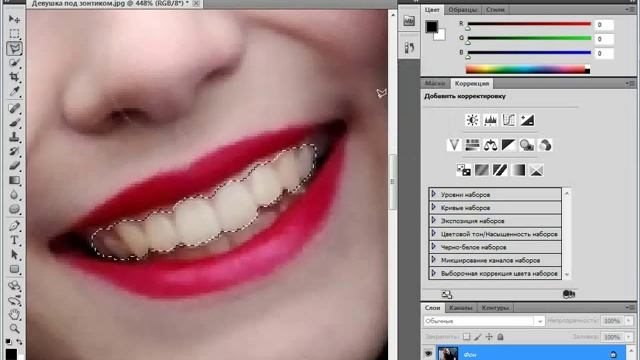
Task: Add a Gradient Map adjustment
Action: click(518, 170)
